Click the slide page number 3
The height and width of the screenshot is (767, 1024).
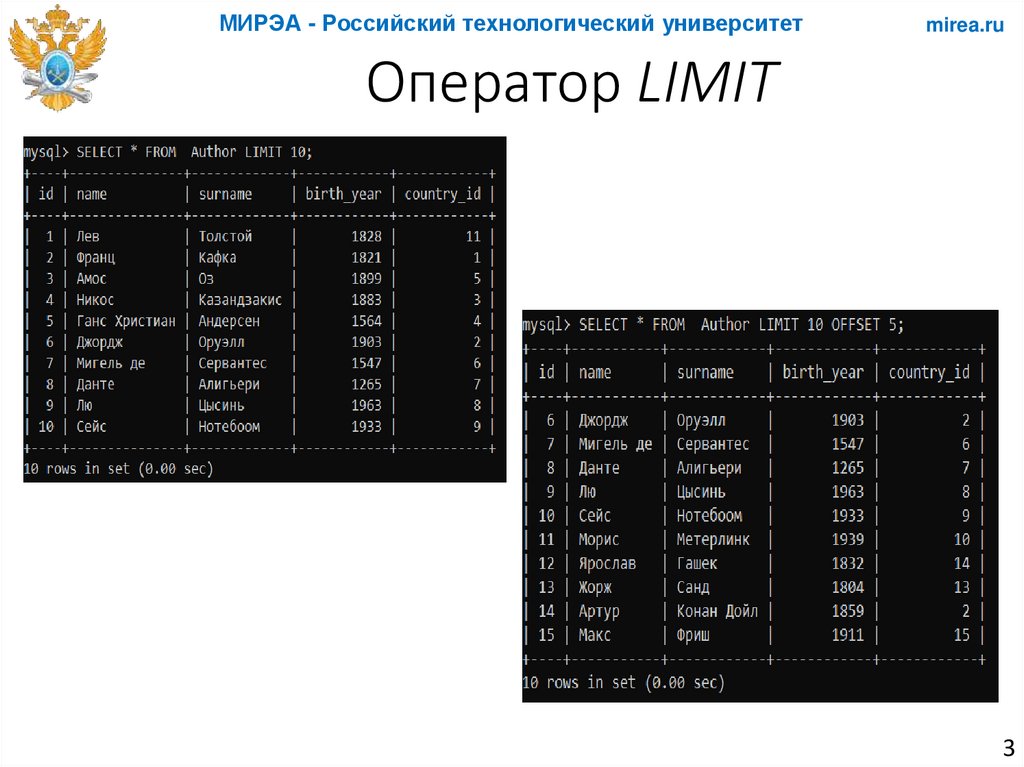pyautogui.click(x=1008, y=747)
